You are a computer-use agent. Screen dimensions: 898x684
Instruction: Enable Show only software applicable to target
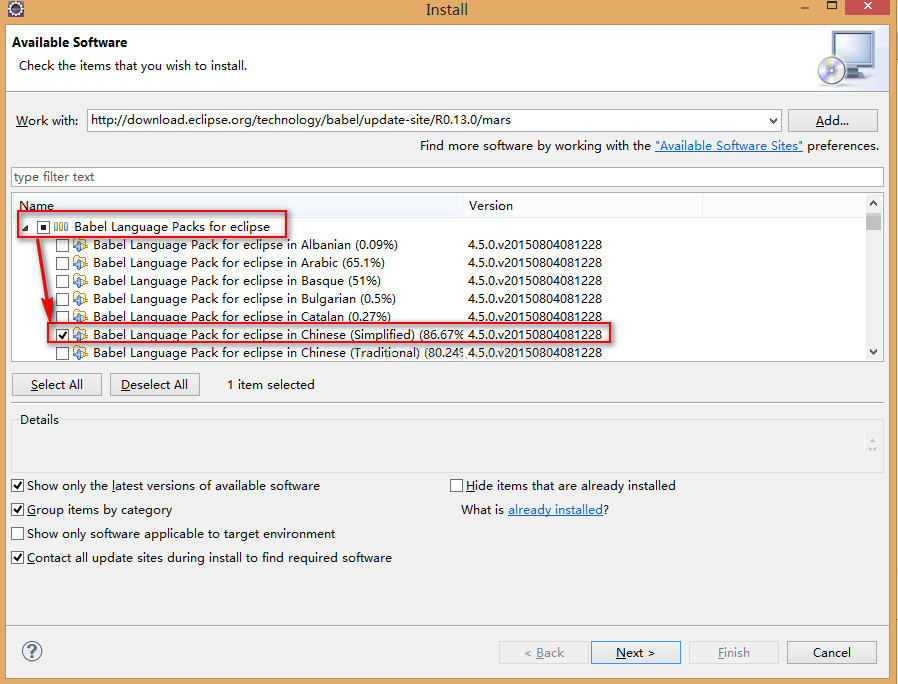click(x=18, y=534)
